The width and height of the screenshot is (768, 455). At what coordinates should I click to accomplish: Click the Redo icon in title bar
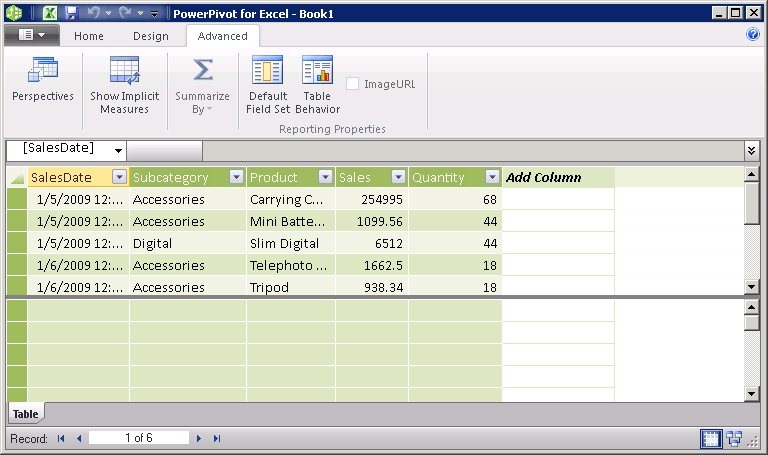pos(125,13)
